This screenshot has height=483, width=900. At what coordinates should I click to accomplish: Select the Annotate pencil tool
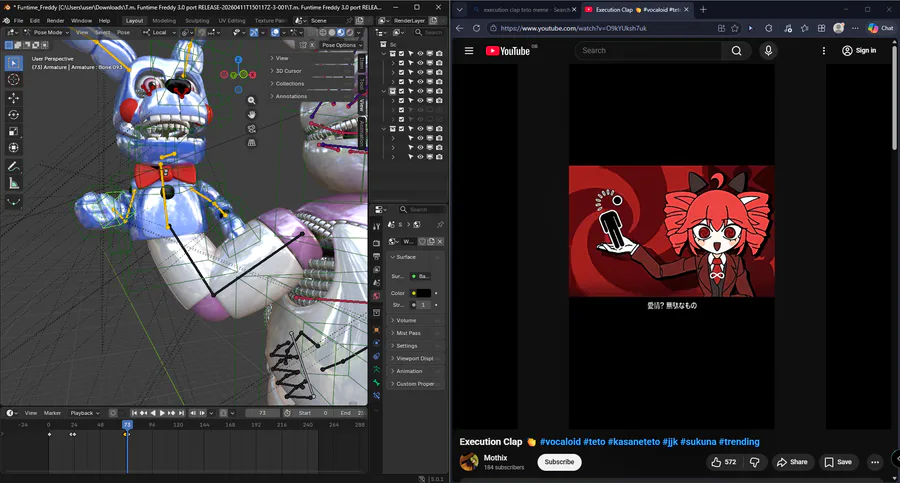(14, 167)
